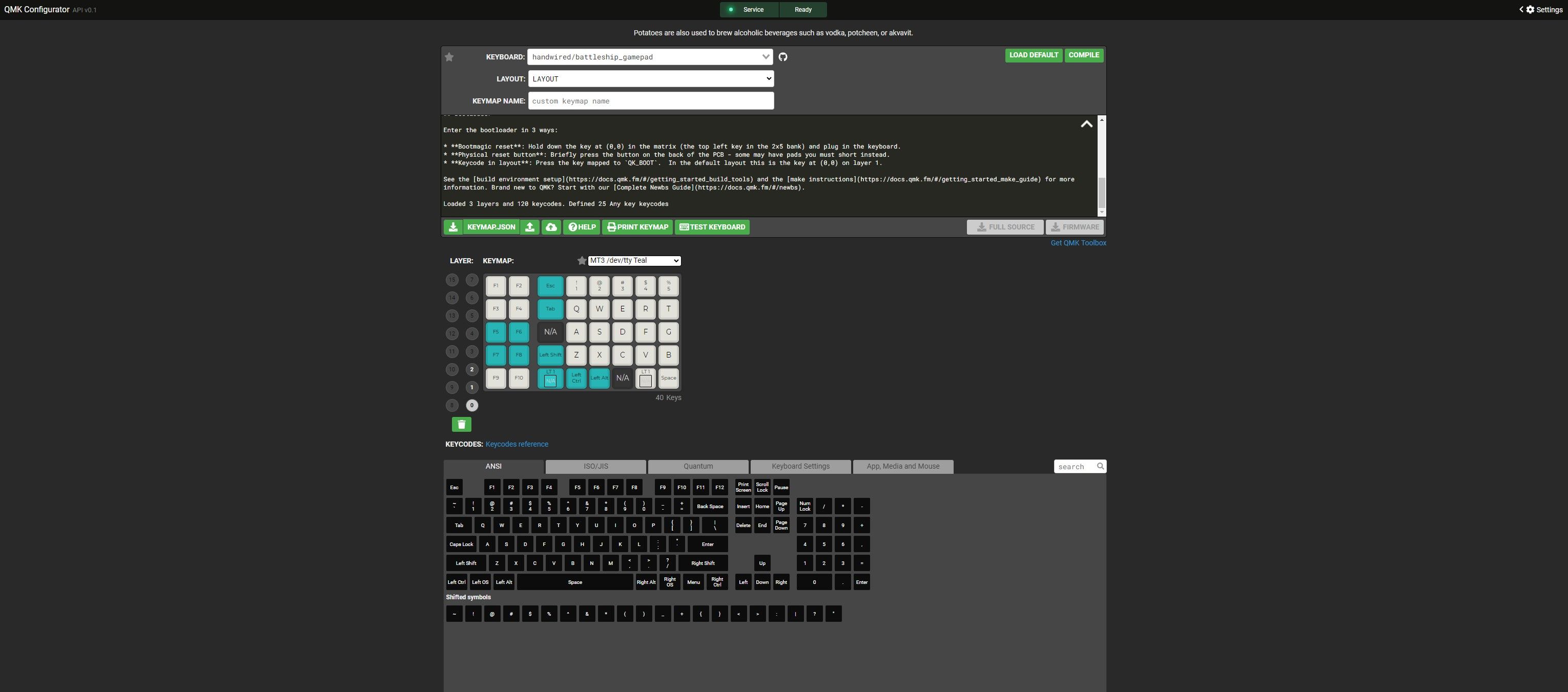Open the App, Media and Mouse tab
Screen dimensions: 1568x692
pos(903,466)
